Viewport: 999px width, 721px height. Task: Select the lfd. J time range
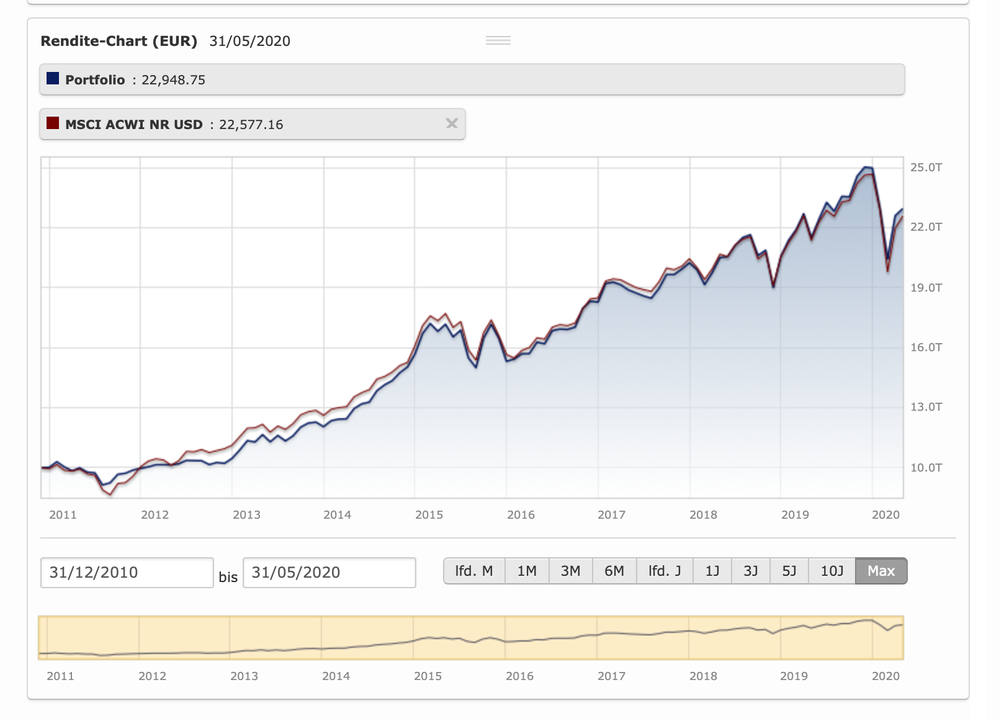coord(664,571)
